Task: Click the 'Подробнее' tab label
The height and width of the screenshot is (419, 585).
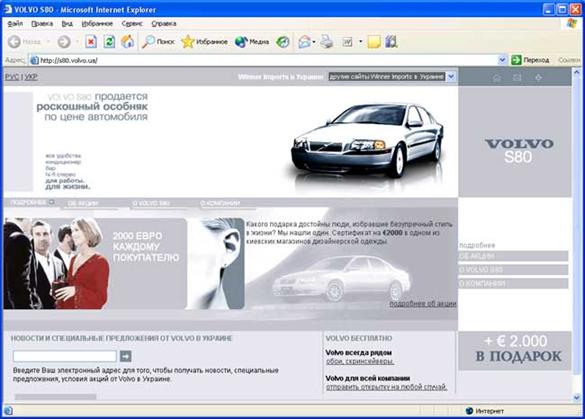Action: pyautogui.click(x=29, y=203)
